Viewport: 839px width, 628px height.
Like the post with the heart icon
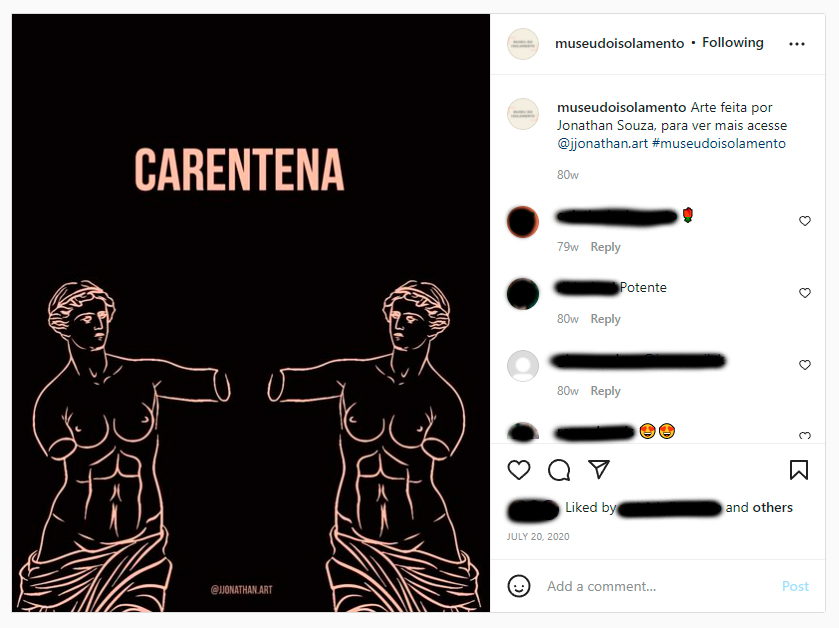pos(518,470)
